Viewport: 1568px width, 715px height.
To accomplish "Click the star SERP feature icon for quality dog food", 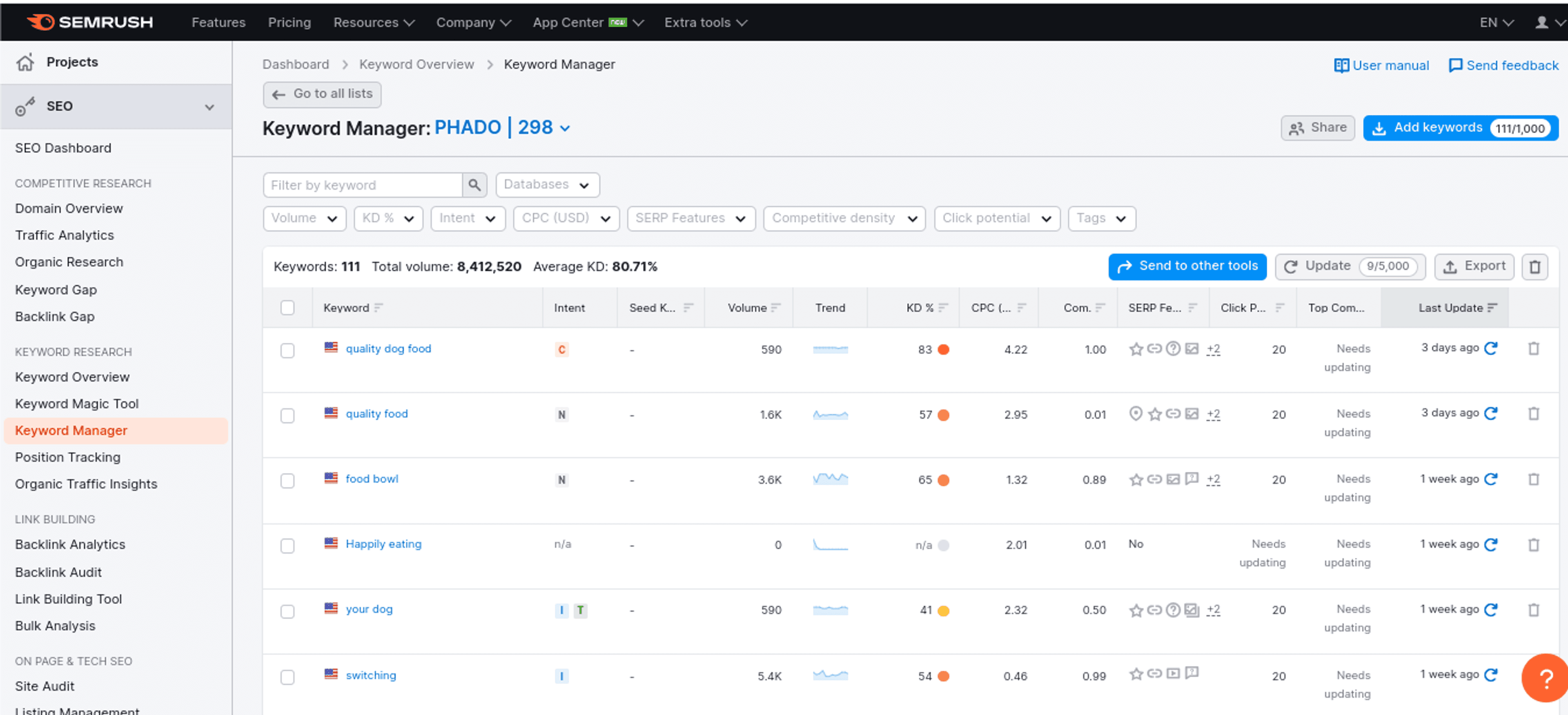I will [1136, 349].
